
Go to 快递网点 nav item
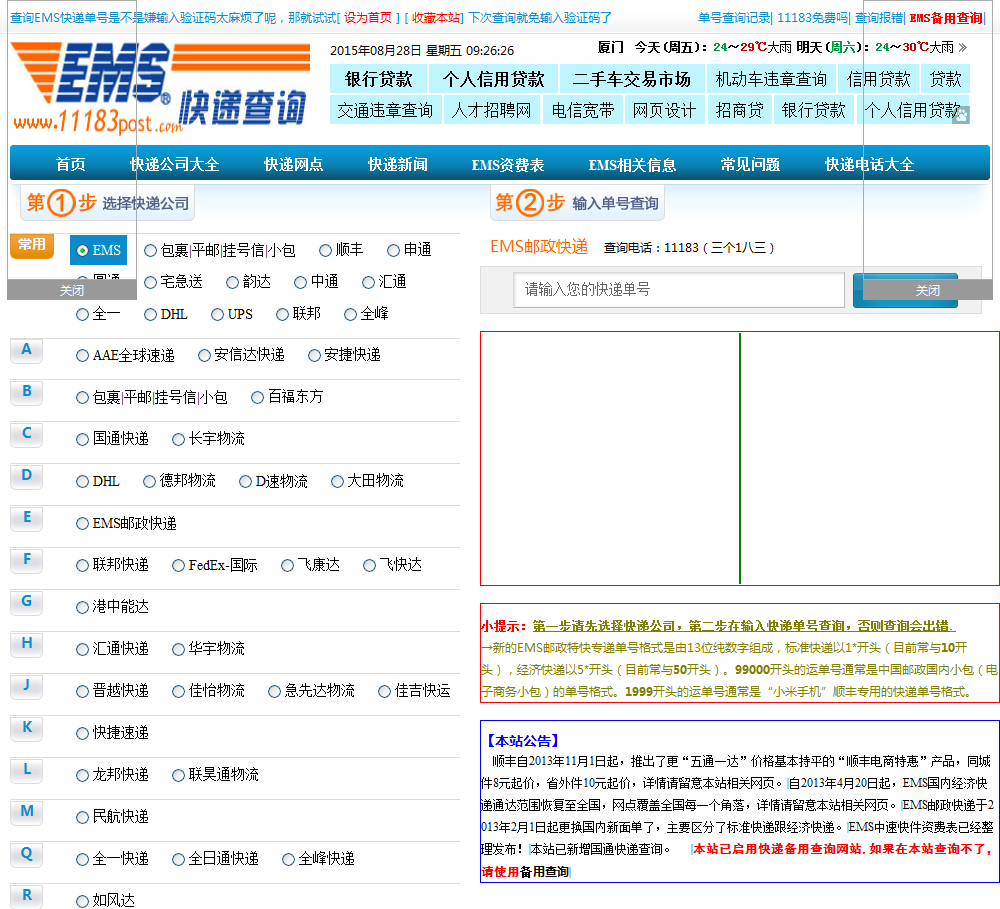click(x=293, y=165)
